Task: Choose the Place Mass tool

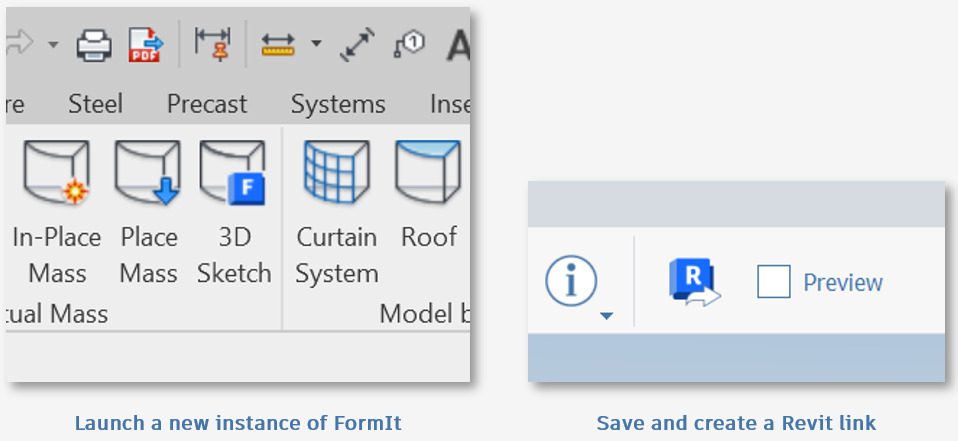Action: coord(148,212)
